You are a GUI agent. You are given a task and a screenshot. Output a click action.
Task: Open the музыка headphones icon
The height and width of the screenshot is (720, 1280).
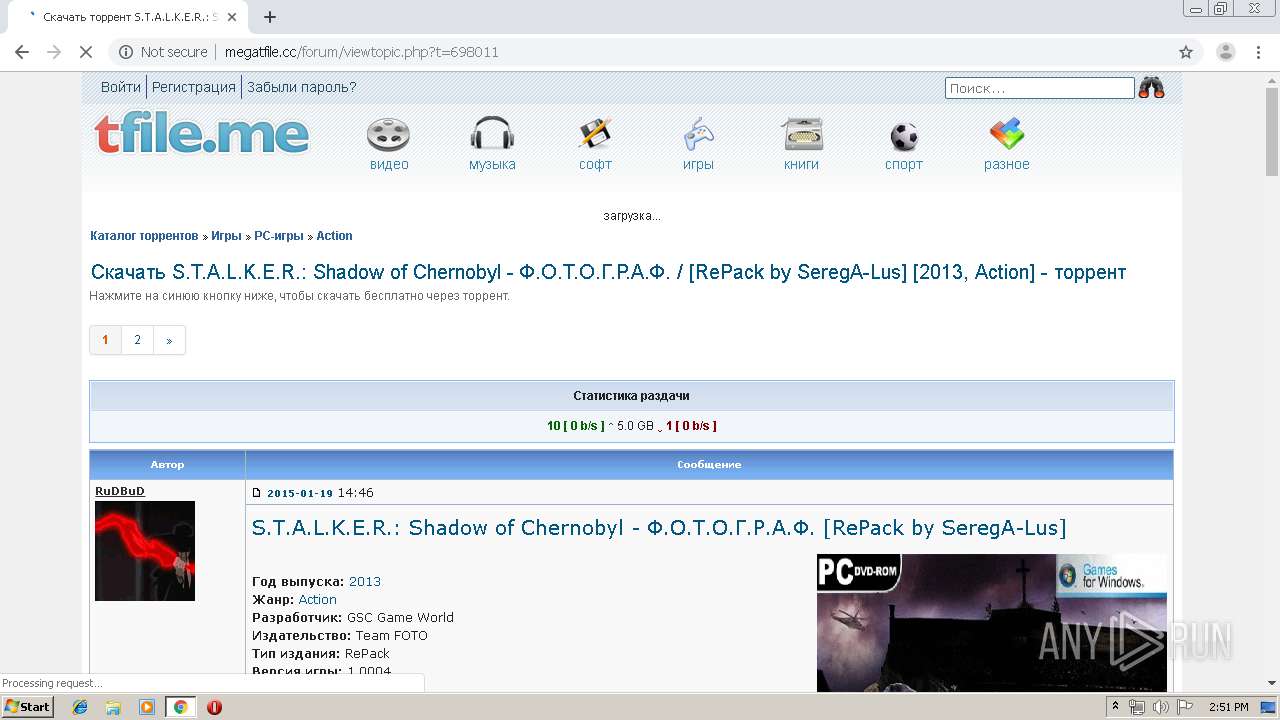point(492,135)
